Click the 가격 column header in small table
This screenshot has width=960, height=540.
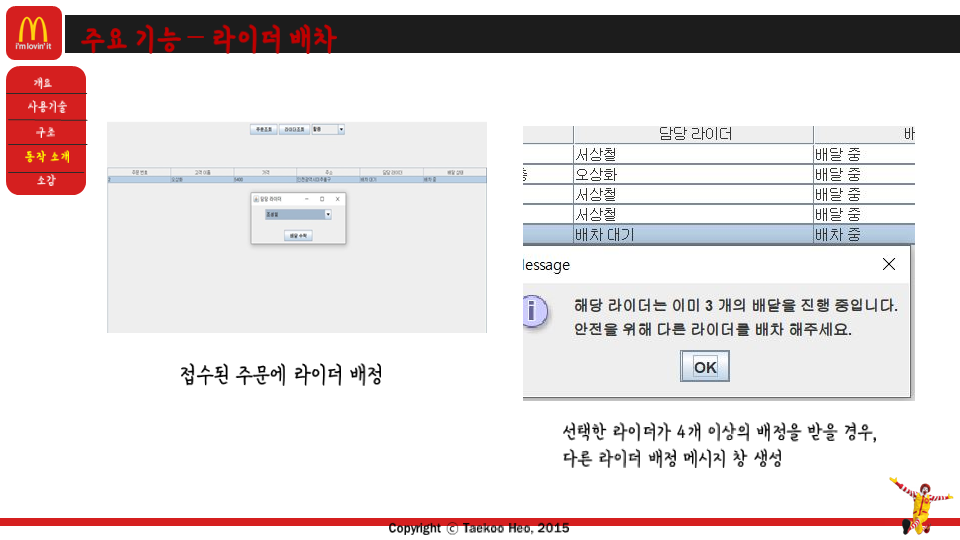[x=265, y=172]
